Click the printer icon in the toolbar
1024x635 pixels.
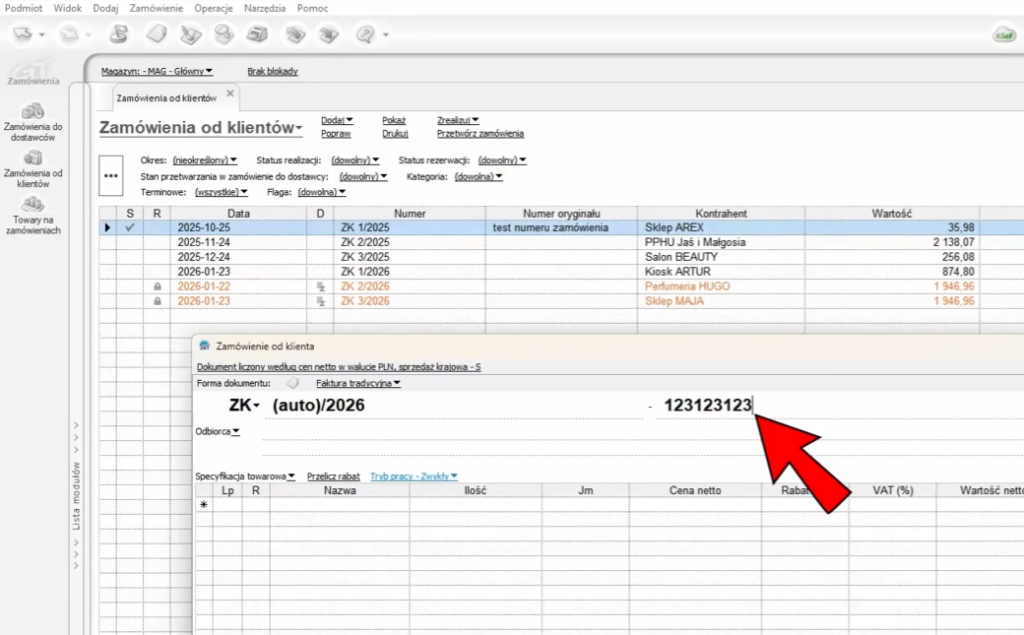(x=258, y=34)
